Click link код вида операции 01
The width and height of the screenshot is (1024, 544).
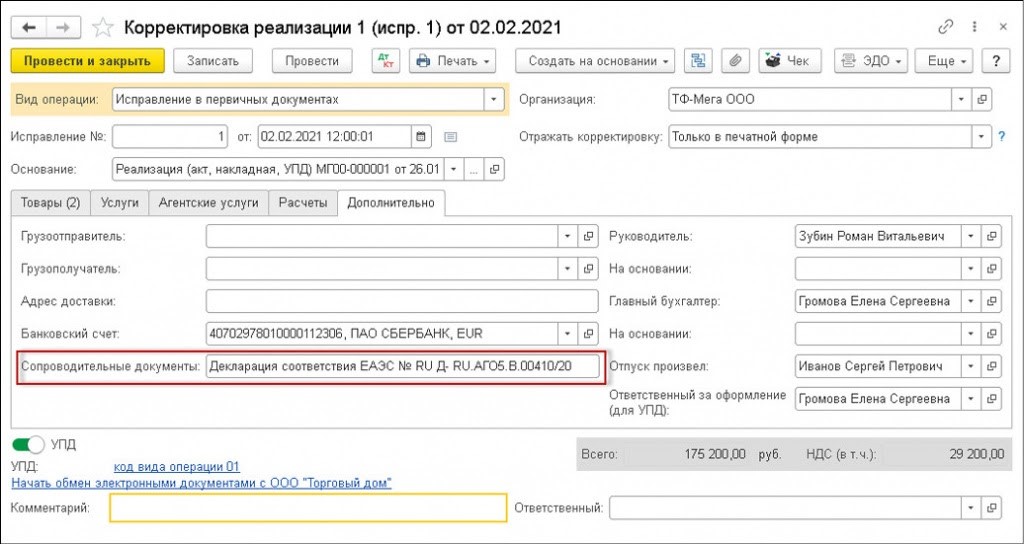coord(177,466)
